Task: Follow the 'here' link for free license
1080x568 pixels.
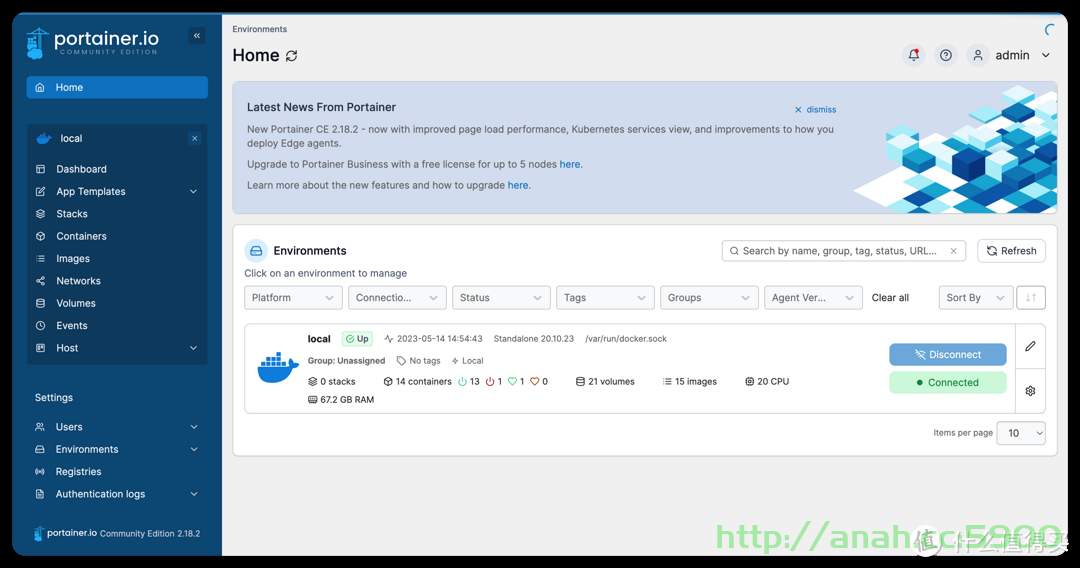Action: pyautogui.click(x=570, y=164)
